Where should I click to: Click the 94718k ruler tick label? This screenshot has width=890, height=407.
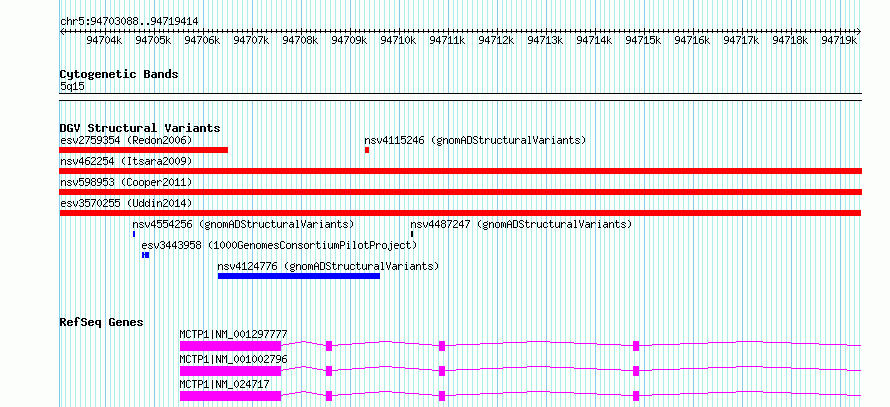click(790, 40)
